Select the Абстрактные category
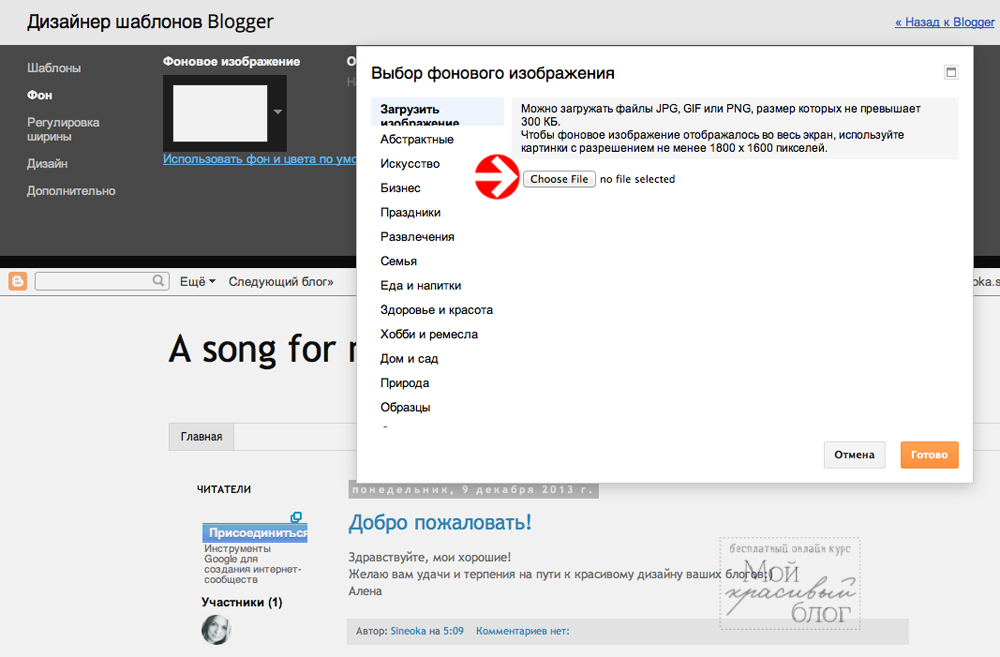Image resolution: width=1000 pixels, height=657 pixels. tap(417, 139)
